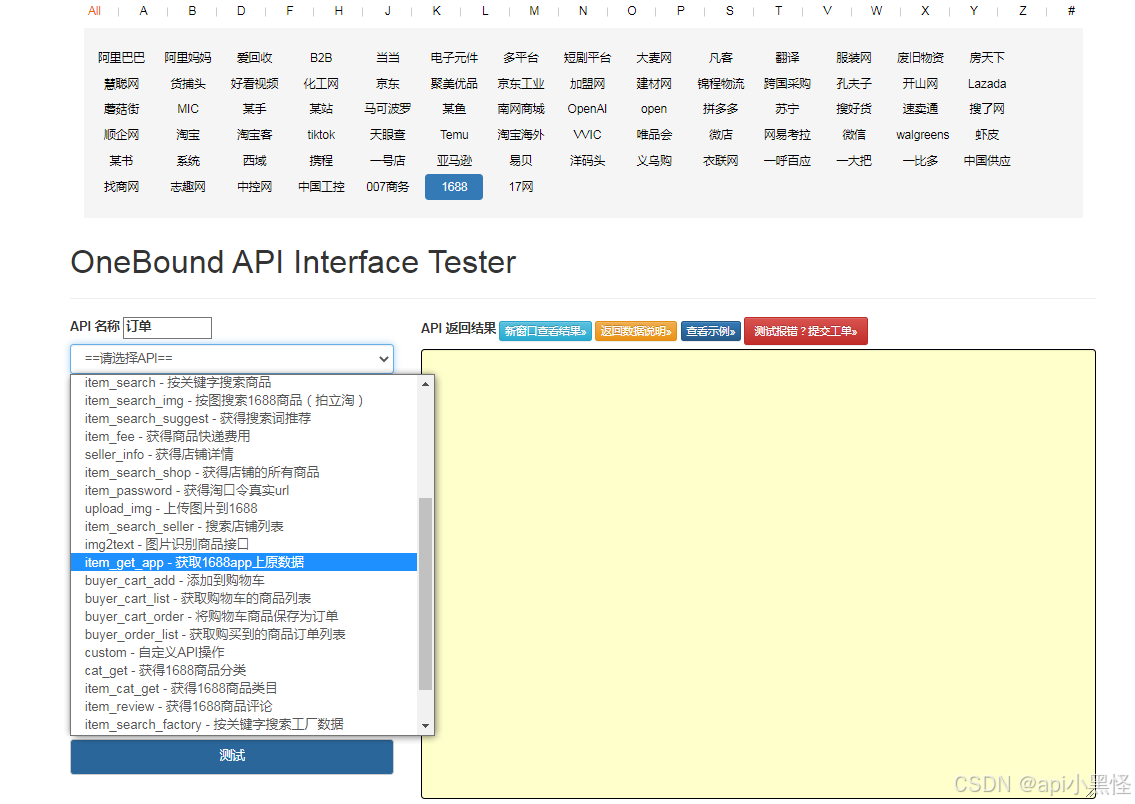Click the 新窗口查看结果 button
The width and height of the screenshot is (1135, 804).
pos(545,330)
